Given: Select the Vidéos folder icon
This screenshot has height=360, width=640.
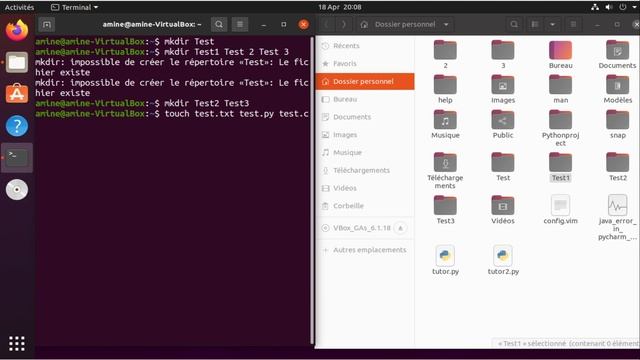Looking at the screenshot, I should [x=503, y=210].
